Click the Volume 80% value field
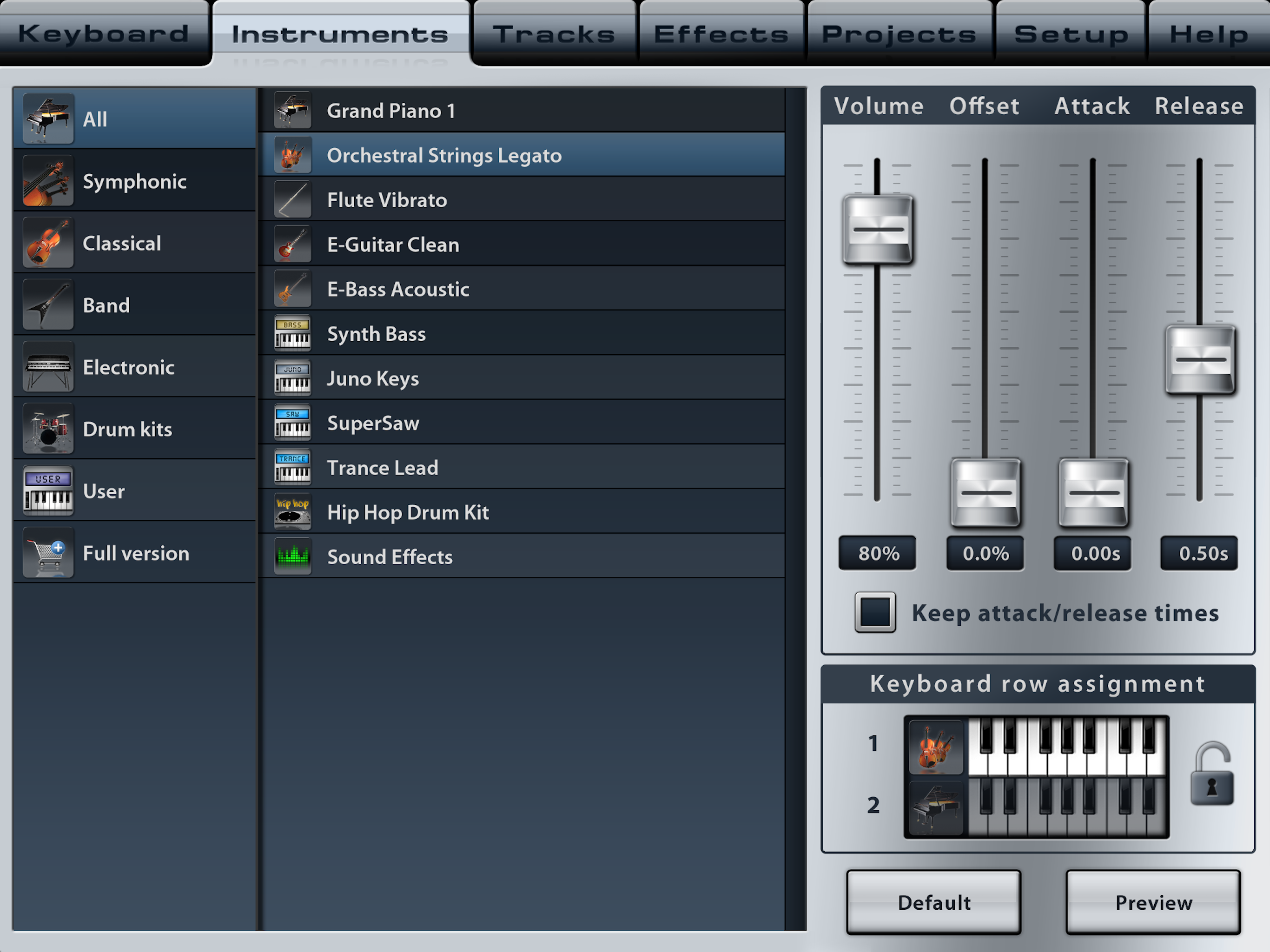The height and width of the screenshot is (952, 1270). coord(877,554)
